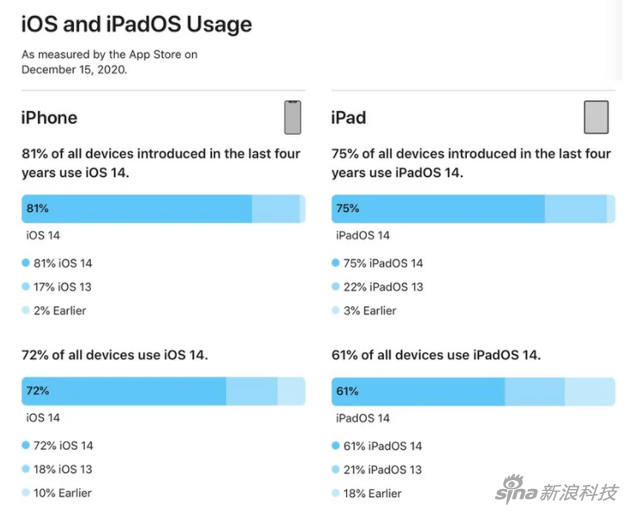Click the iPhone device icon

pos(292,117)
